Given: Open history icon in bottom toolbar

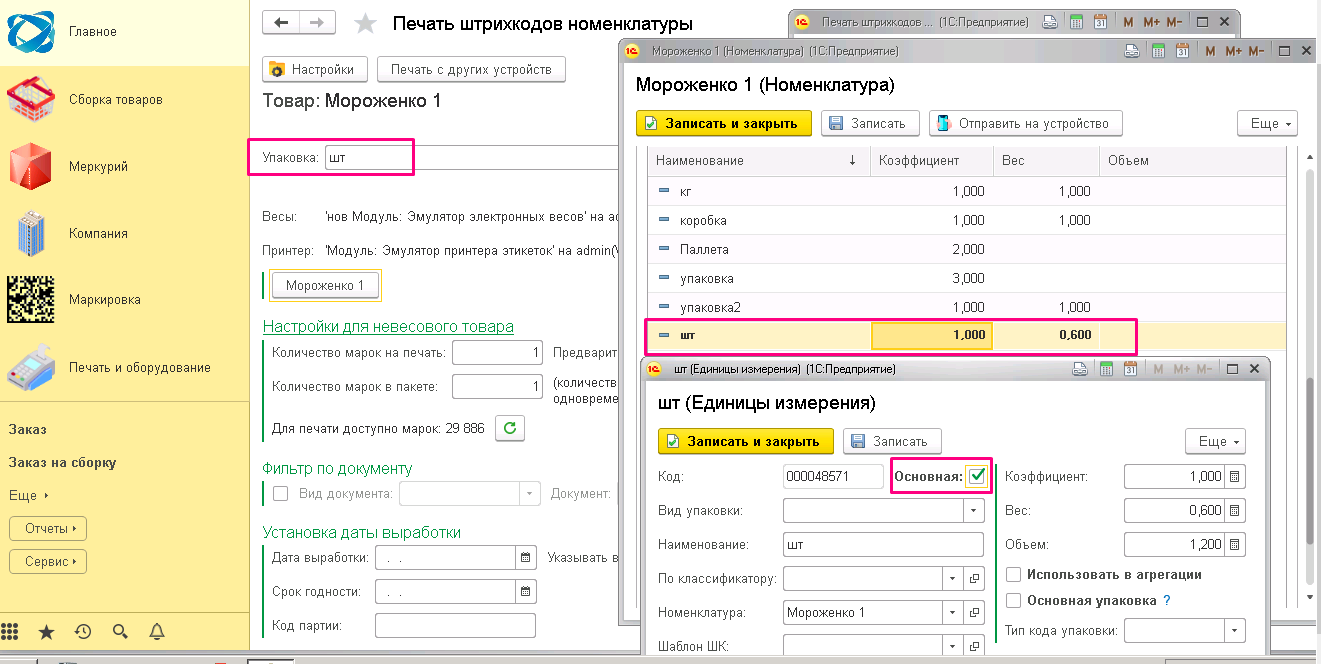Looking at the screenshot, I should click(83, 631).
